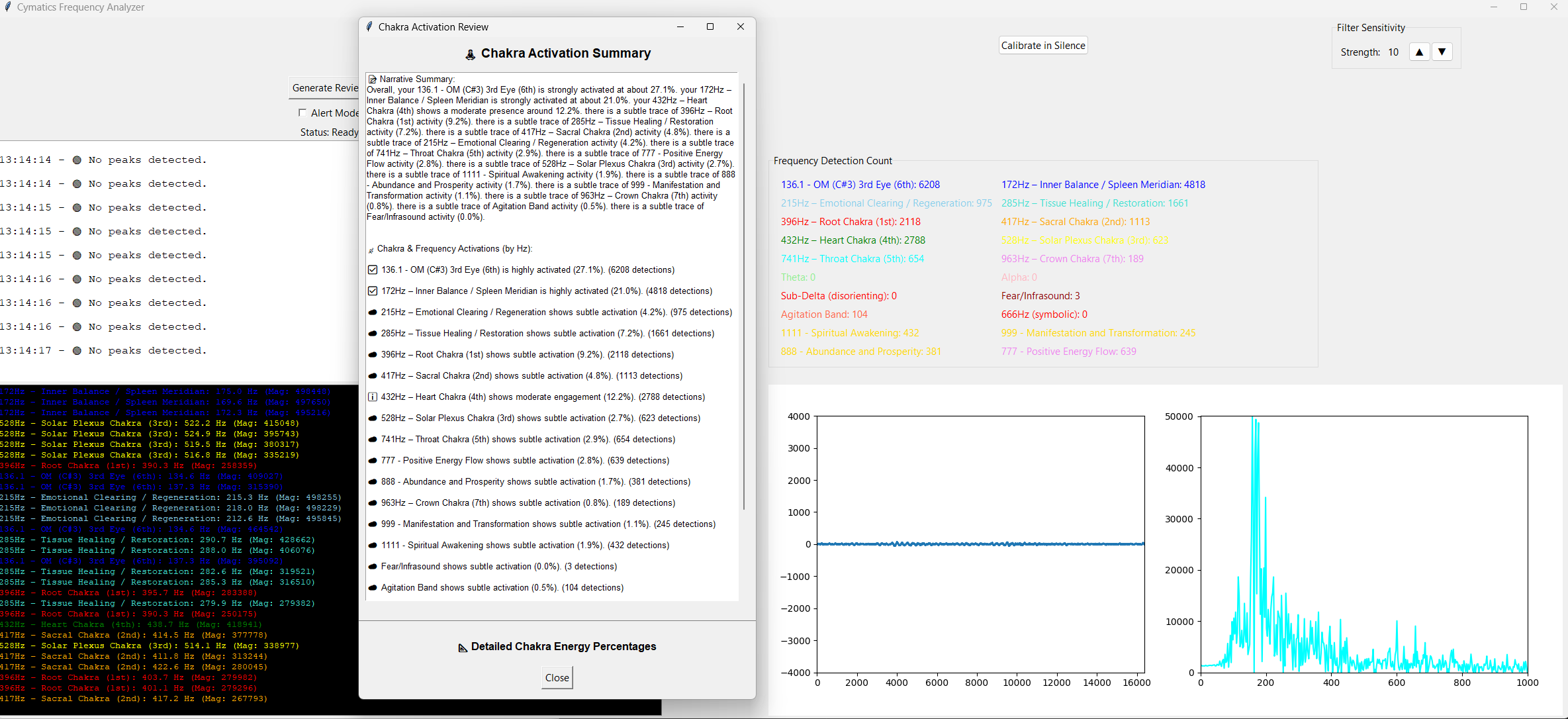Click the check mark icon for 136.1 OM
The width and height of the screenshot is (1568, 719).
point(373,270)
